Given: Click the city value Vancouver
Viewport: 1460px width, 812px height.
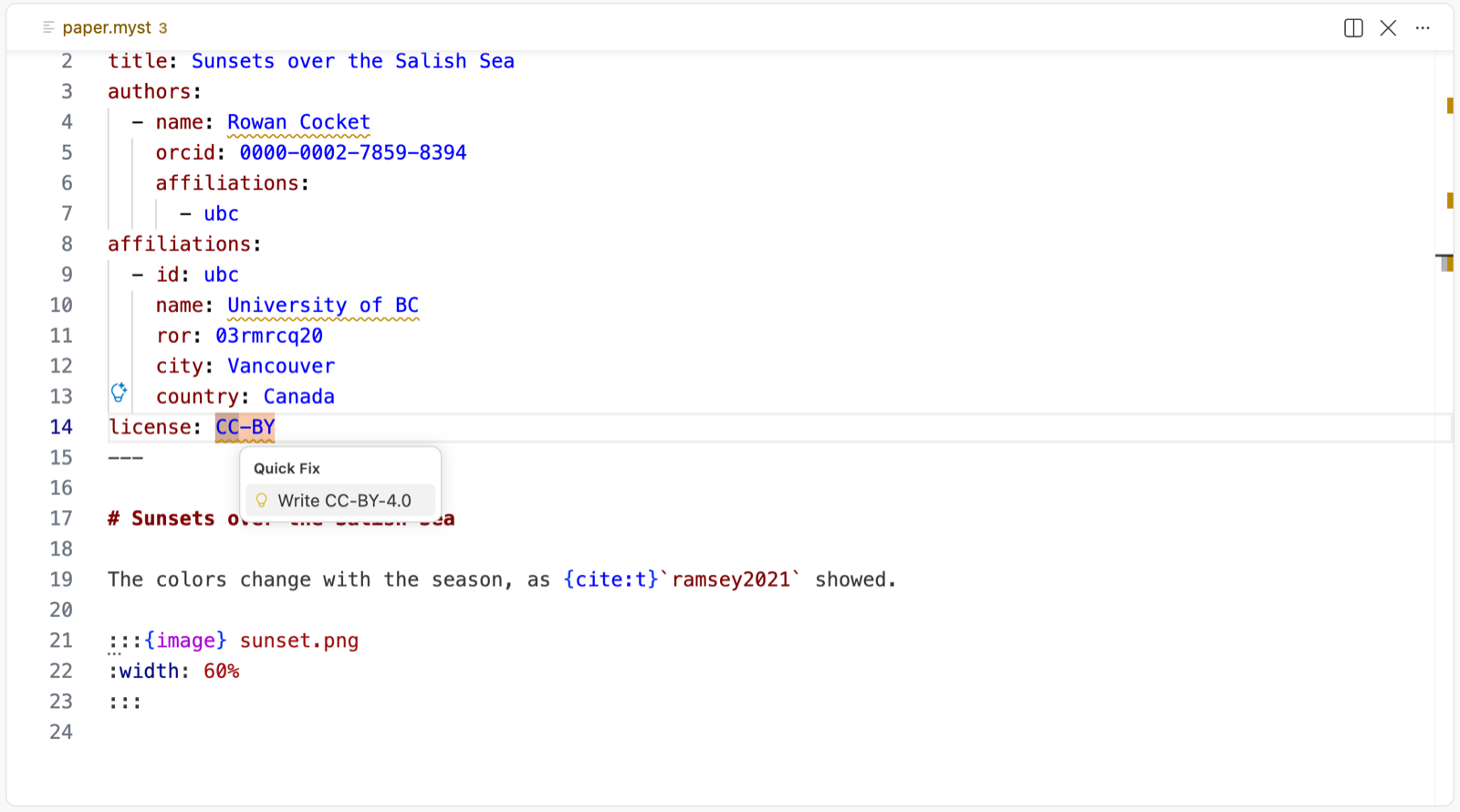Looking at the screenshot, I should [281, 366].
